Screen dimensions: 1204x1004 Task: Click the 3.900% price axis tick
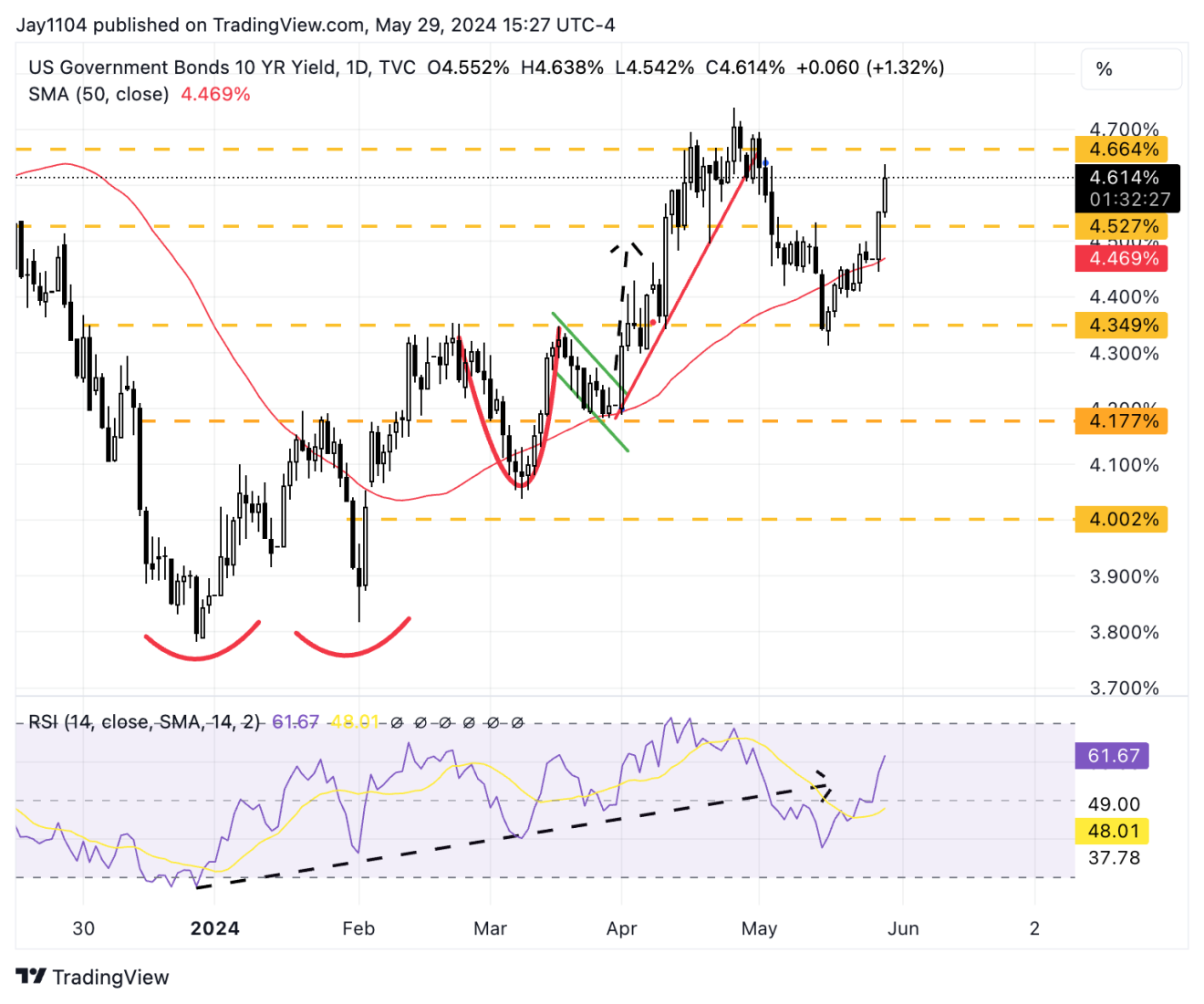tap(1124, 576)
